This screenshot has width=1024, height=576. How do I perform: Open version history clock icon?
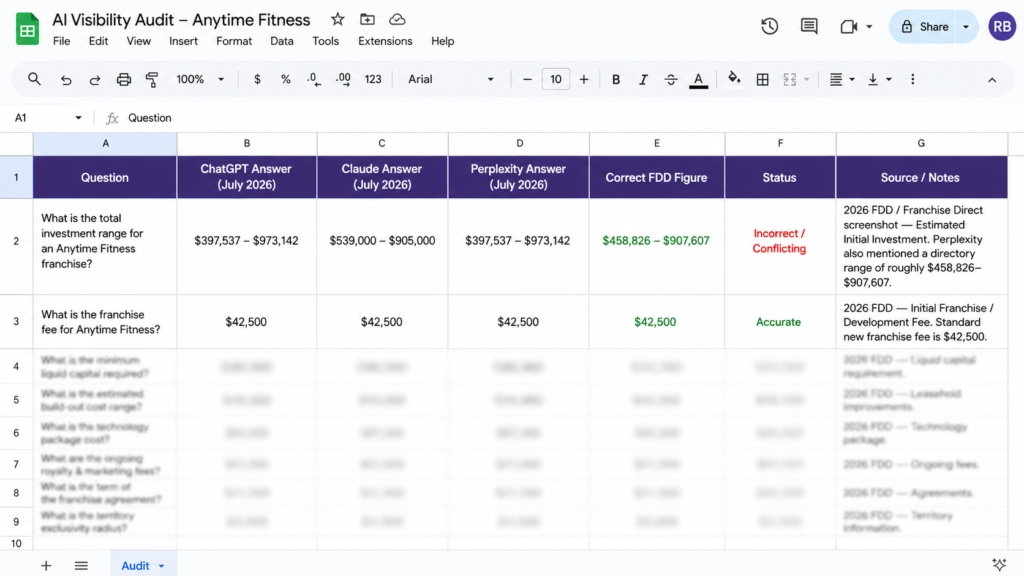[x=769, y=26]
